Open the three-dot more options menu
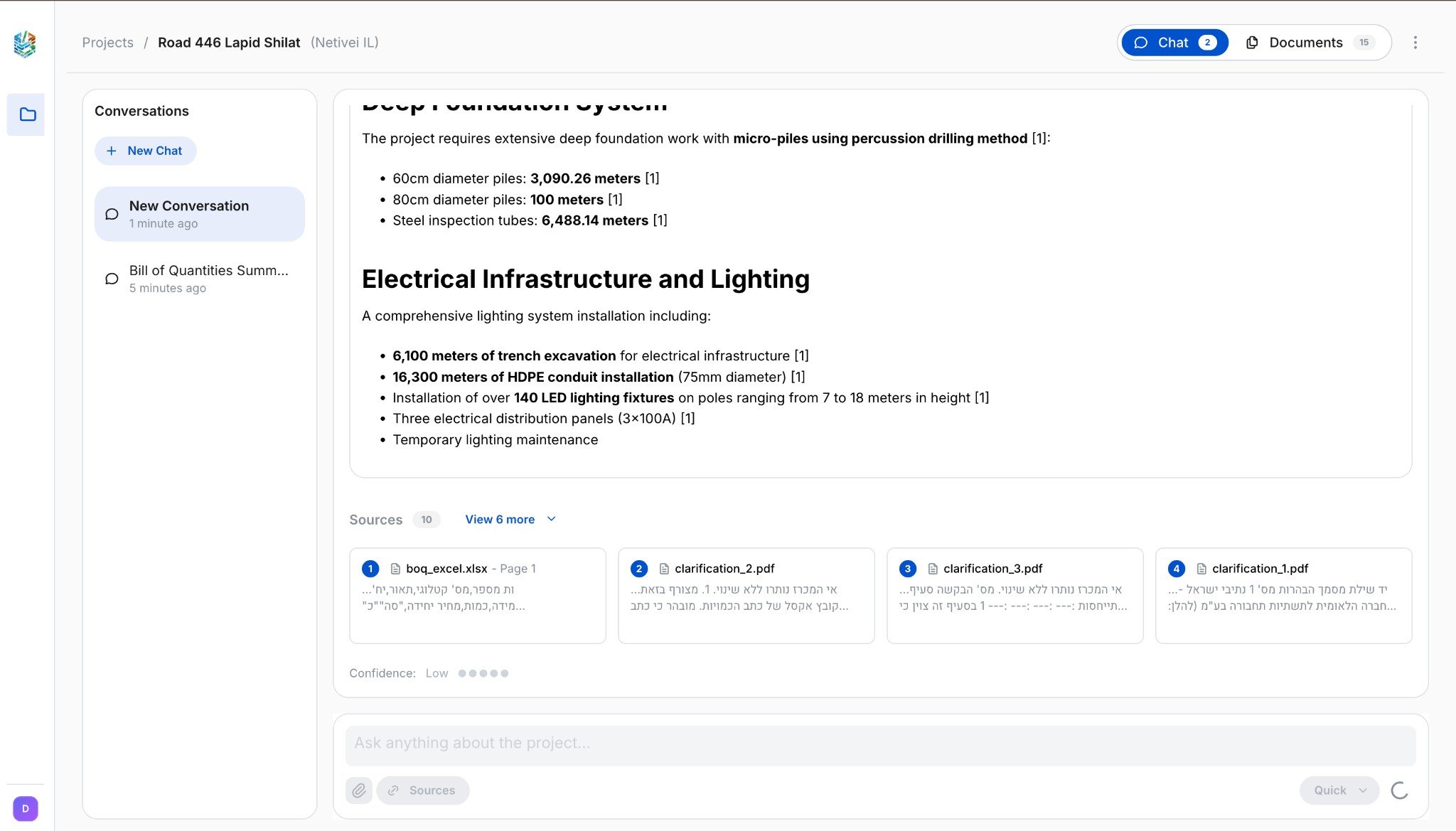Screen dimensions: 1456x831 point(1415,43)
